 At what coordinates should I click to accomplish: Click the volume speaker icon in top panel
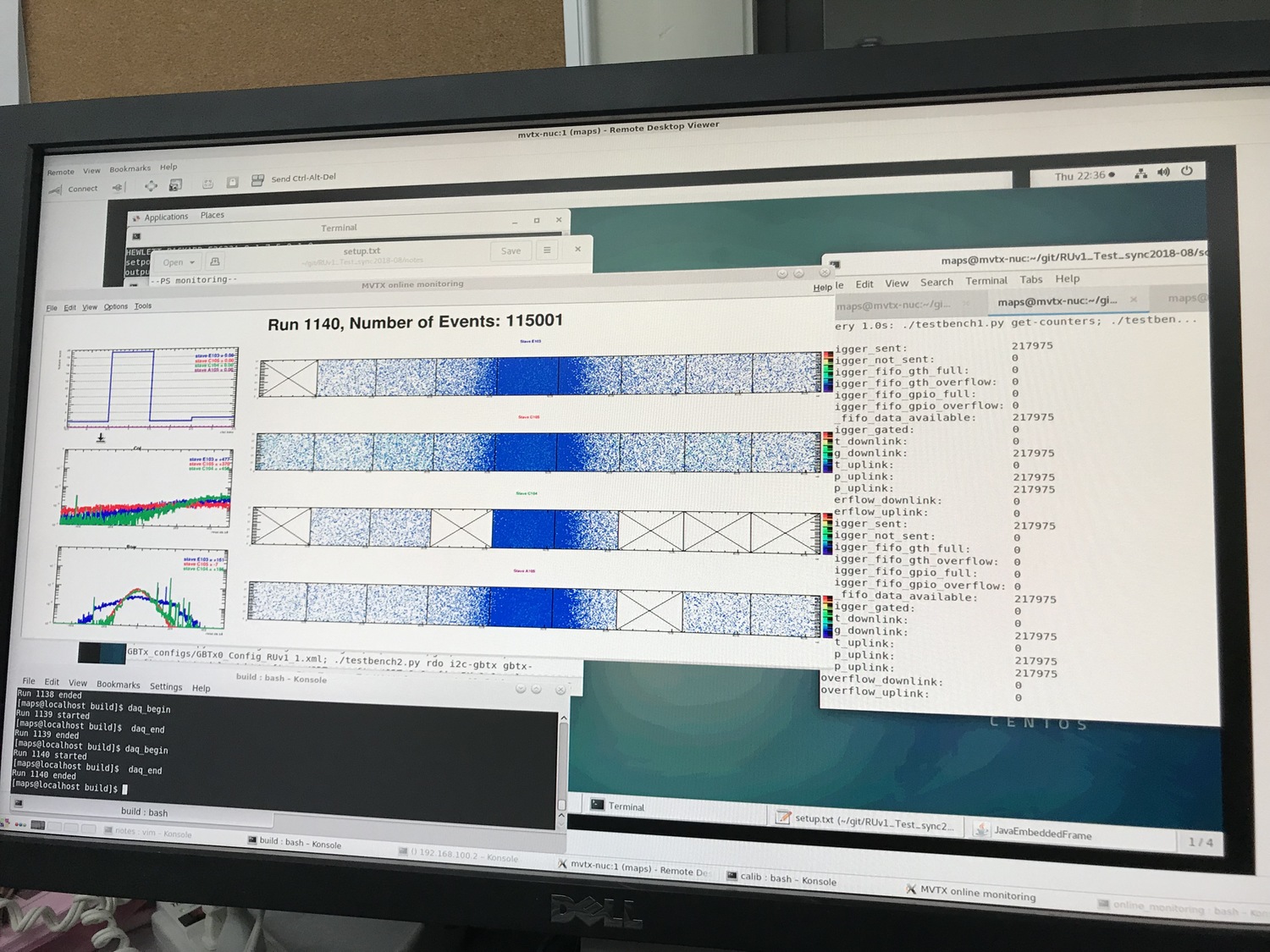[1163, 172]
